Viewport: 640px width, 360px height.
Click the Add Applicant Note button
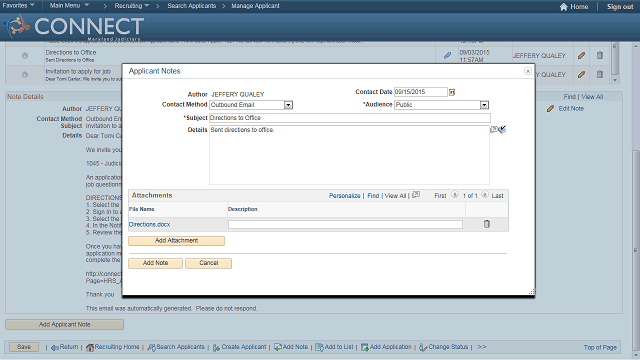tap(64, 324)
